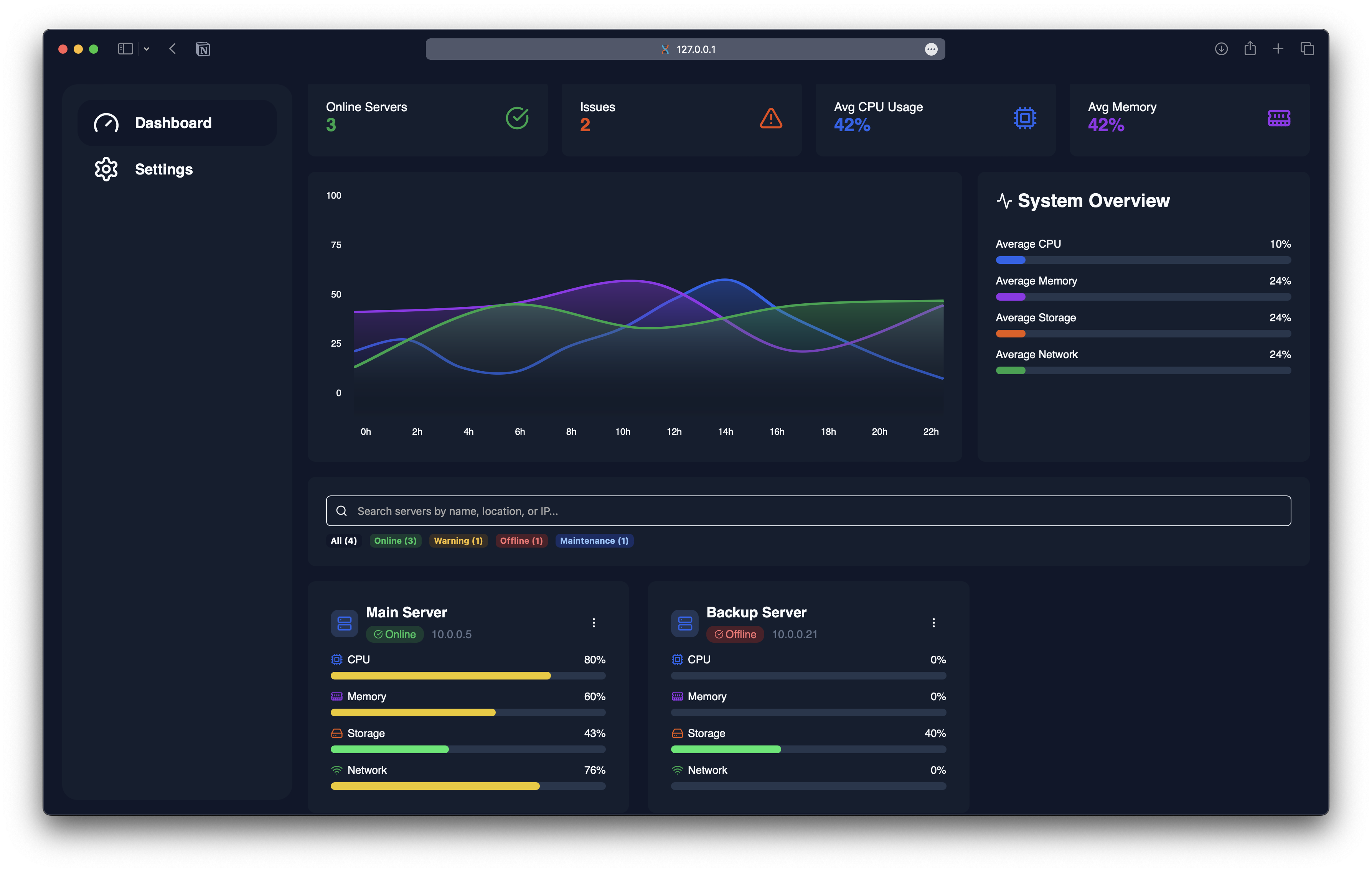Click Main Server CPU chip icon
1372x872 pixels.
[337, 659]
